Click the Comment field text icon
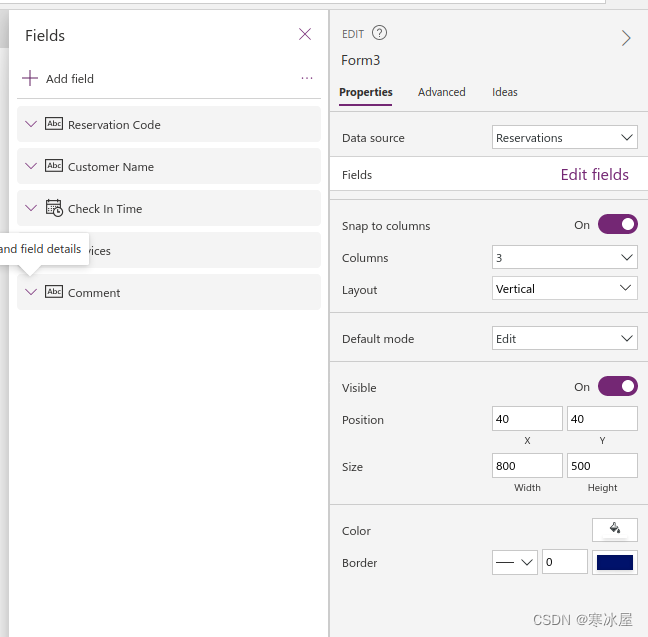 coord(54,292)
